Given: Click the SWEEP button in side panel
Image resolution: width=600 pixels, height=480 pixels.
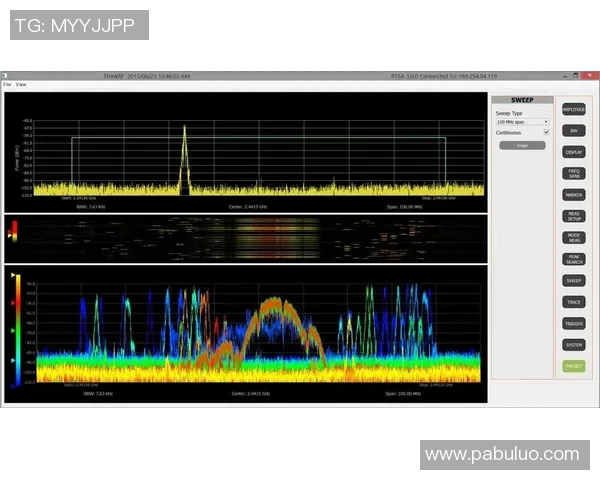Looking at the screenshot, I should click(574, 281).
